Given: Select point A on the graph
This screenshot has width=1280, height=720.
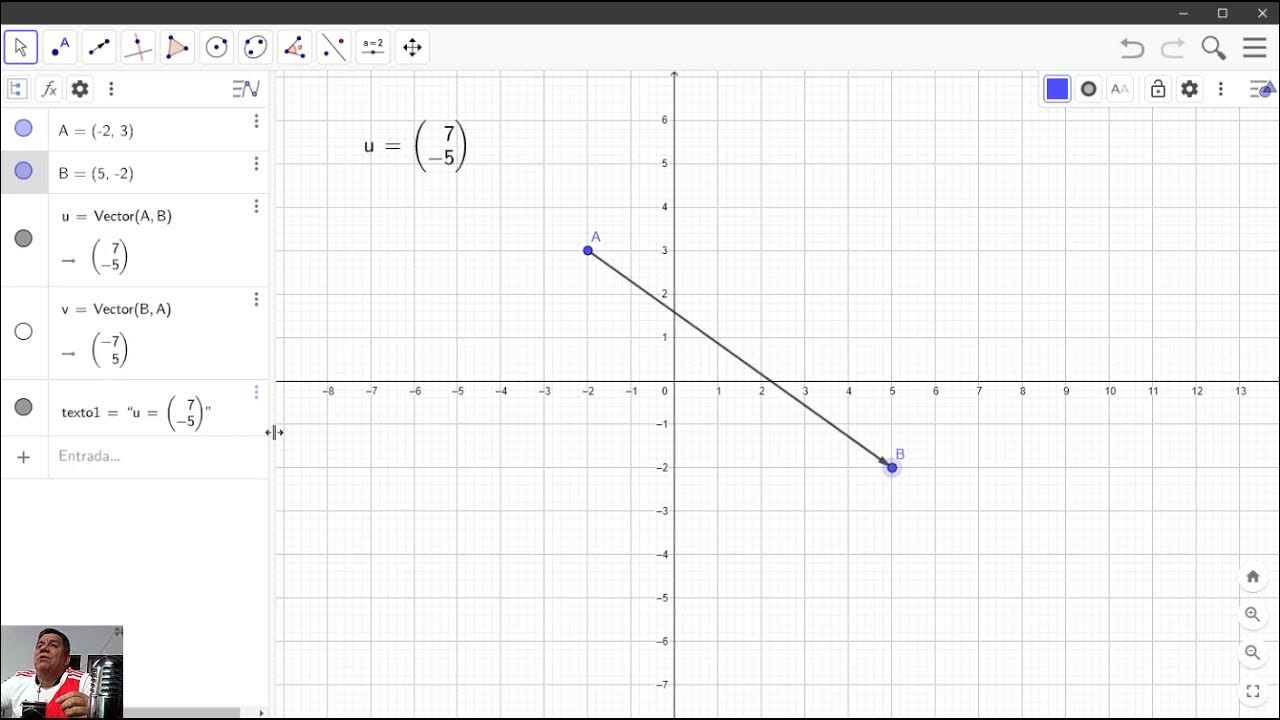Looking at the screenshot, I should [x=588, y=250].
